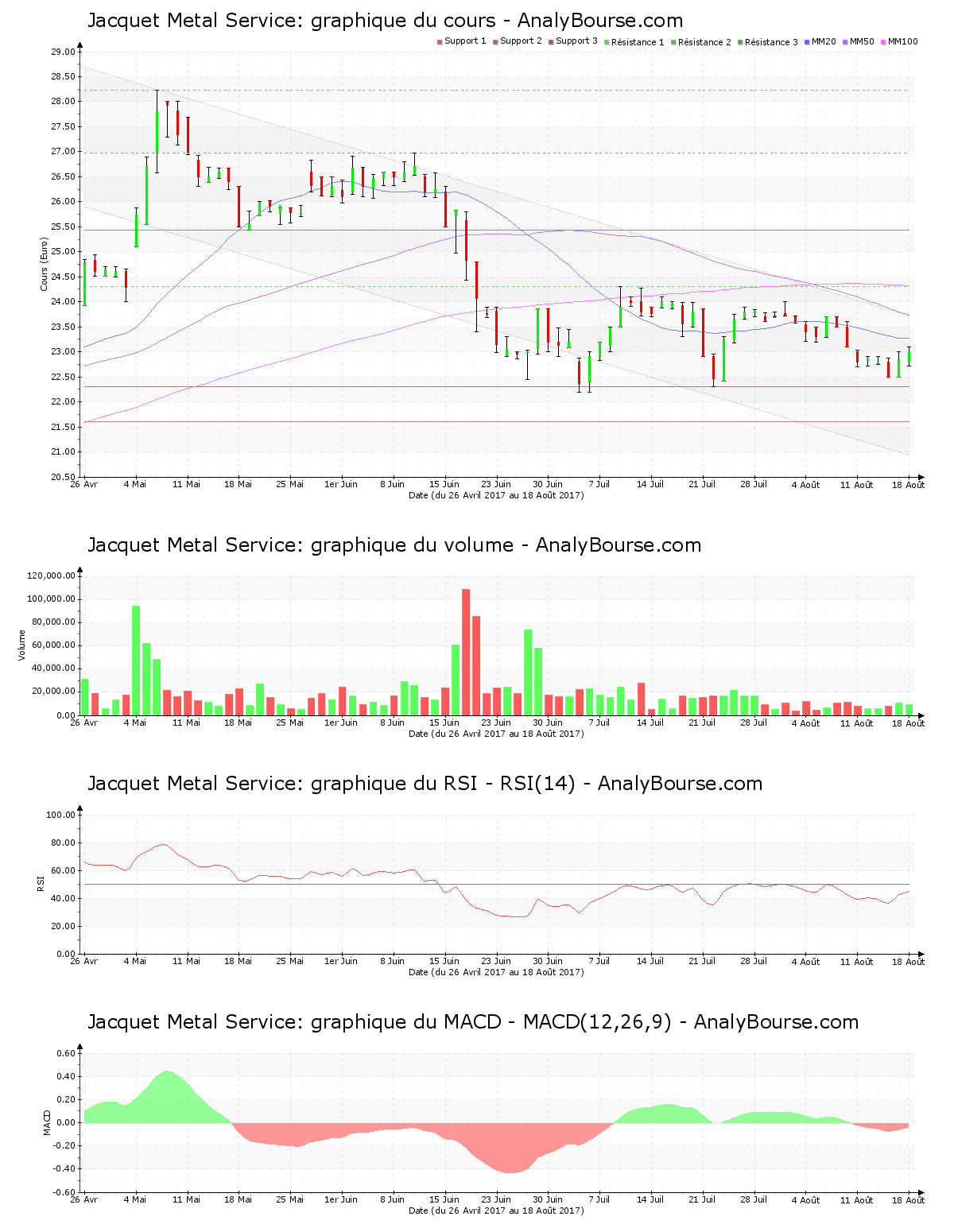Click the '23 Juin' date on RSI chart axis
The width and height of the screenshot is (954, 1232).
coord(496,961)
